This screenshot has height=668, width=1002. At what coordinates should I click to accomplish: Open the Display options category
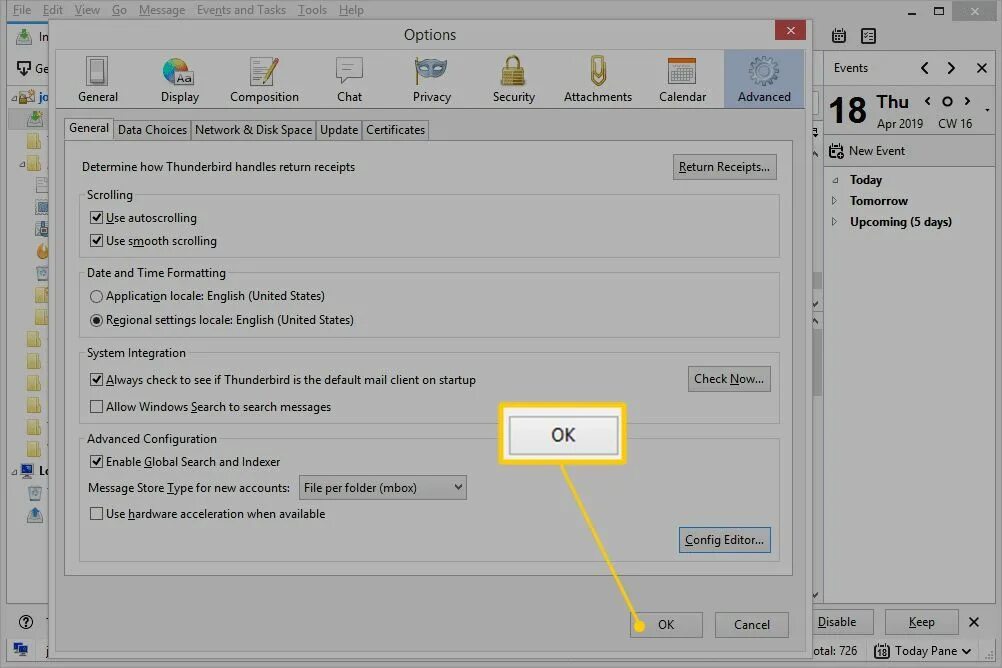tap(180, 80)
